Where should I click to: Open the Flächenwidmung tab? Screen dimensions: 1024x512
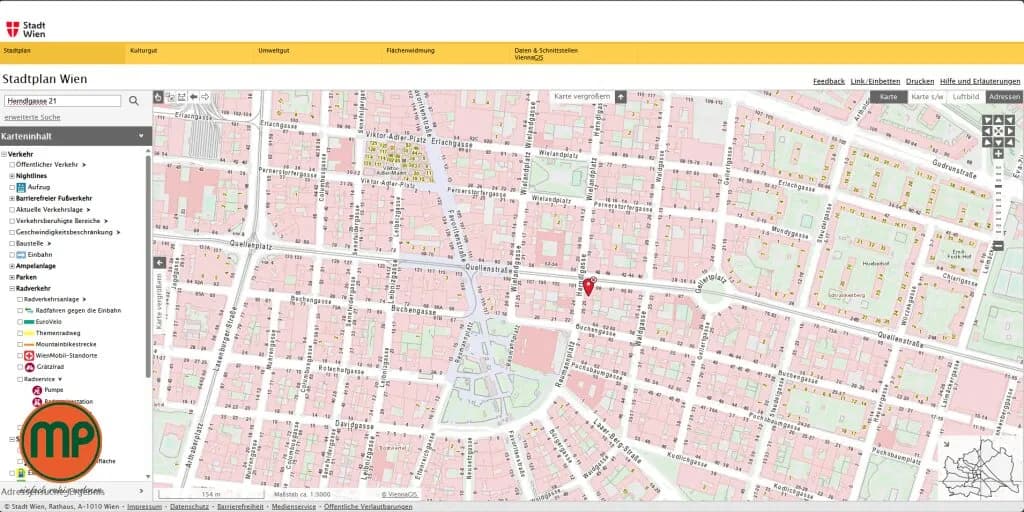[410, 50]
